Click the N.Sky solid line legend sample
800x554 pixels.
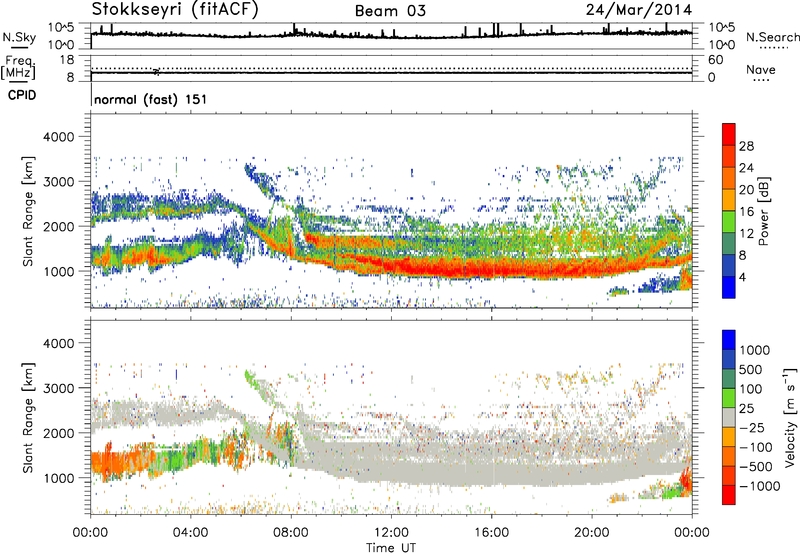click(x=19, y=47)
